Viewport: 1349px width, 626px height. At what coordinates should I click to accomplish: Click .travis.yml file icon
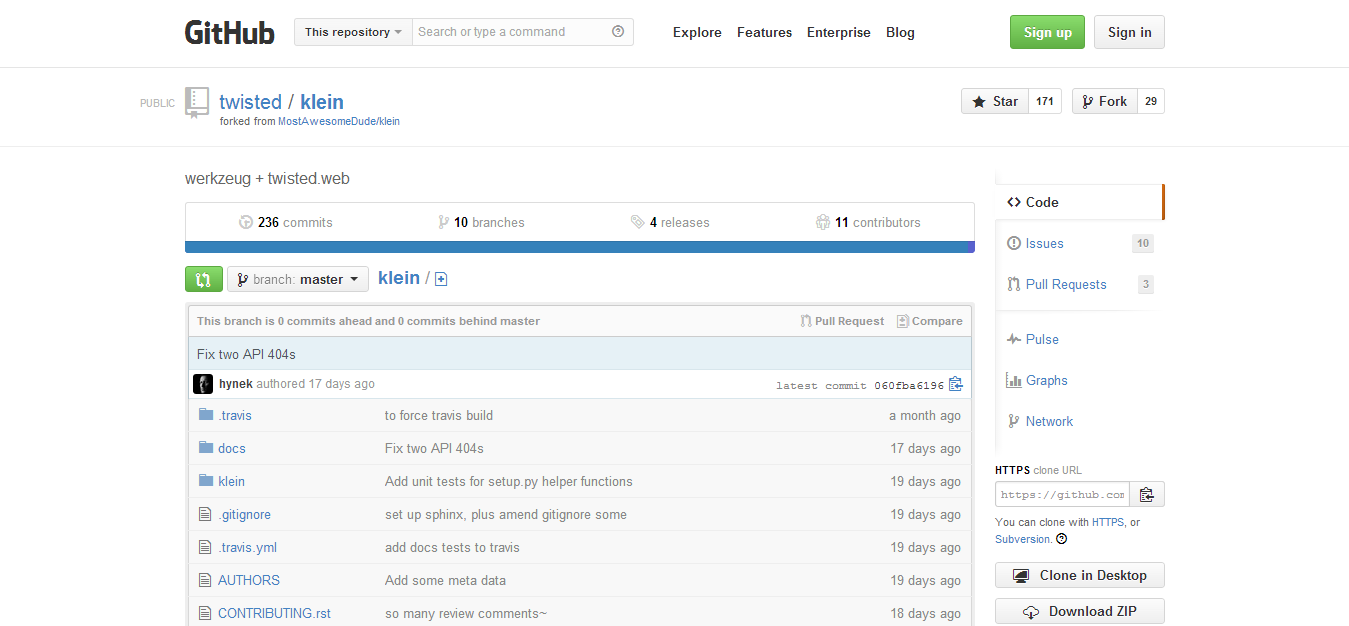pyautogui.click(x=206, y=547)
